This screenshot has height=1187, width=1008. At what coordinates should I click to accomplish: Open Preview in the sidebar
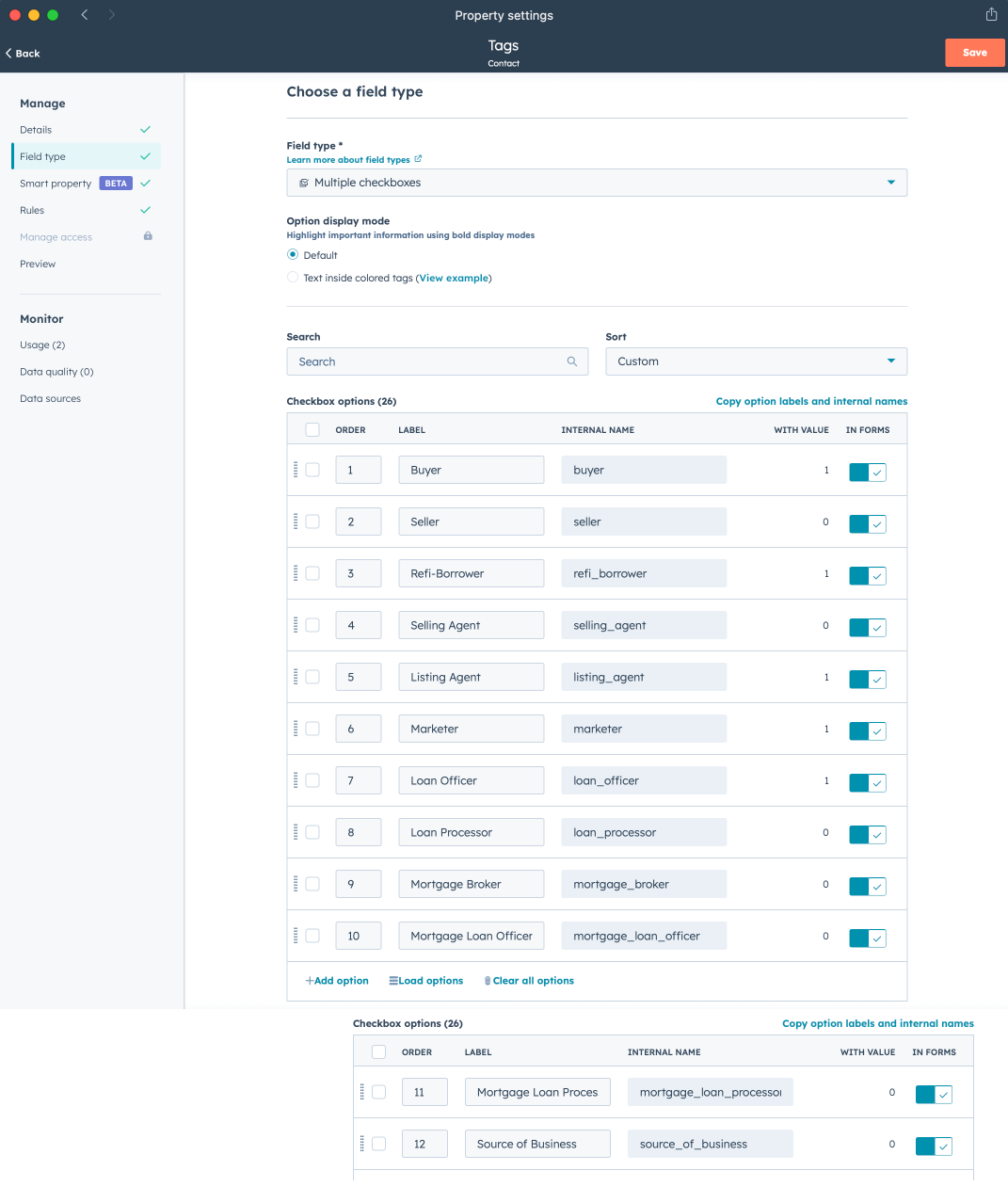38,264
